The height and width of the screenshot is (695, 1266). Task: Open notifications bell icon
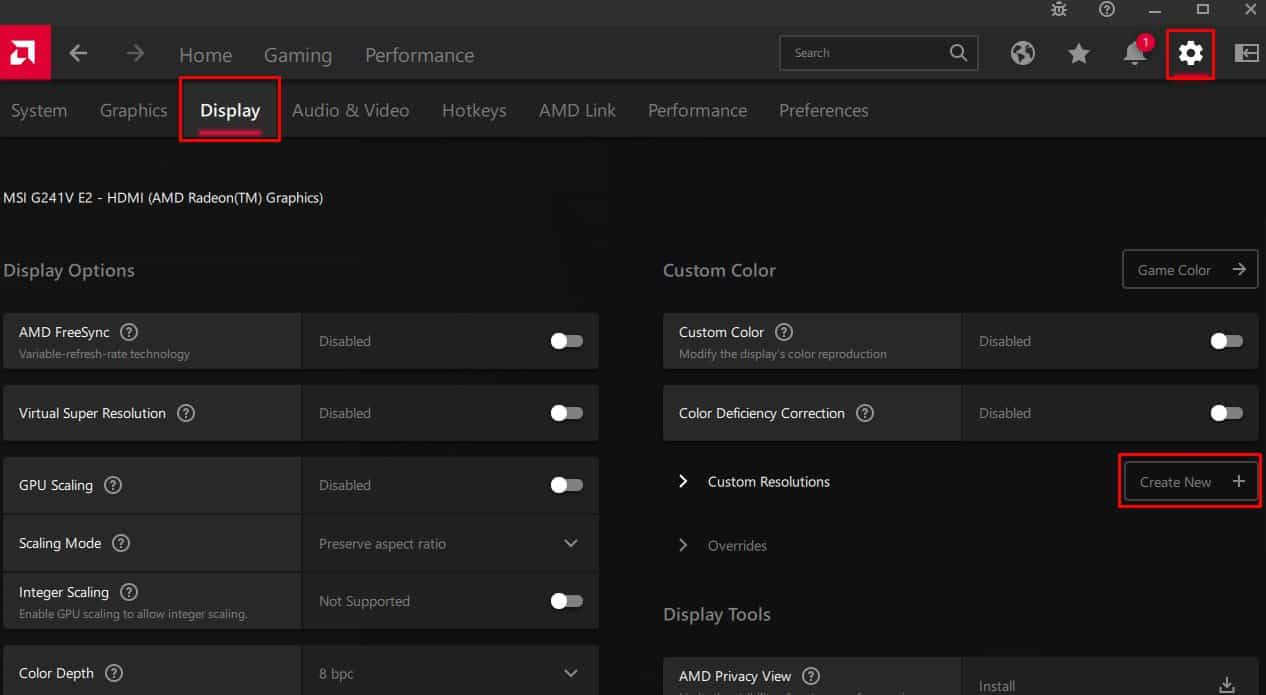point(1135,54)
